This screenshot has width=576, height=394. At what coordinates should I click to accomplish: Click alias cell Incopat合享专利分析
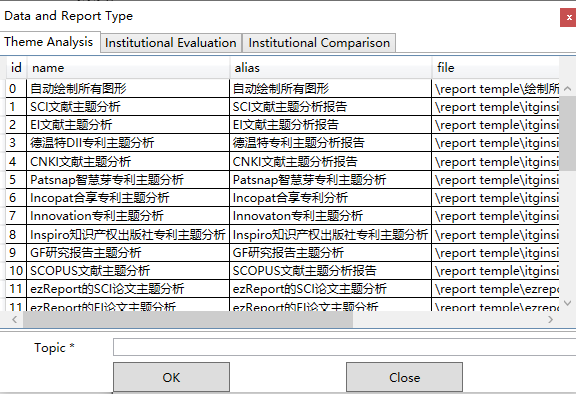pos(331,198)
